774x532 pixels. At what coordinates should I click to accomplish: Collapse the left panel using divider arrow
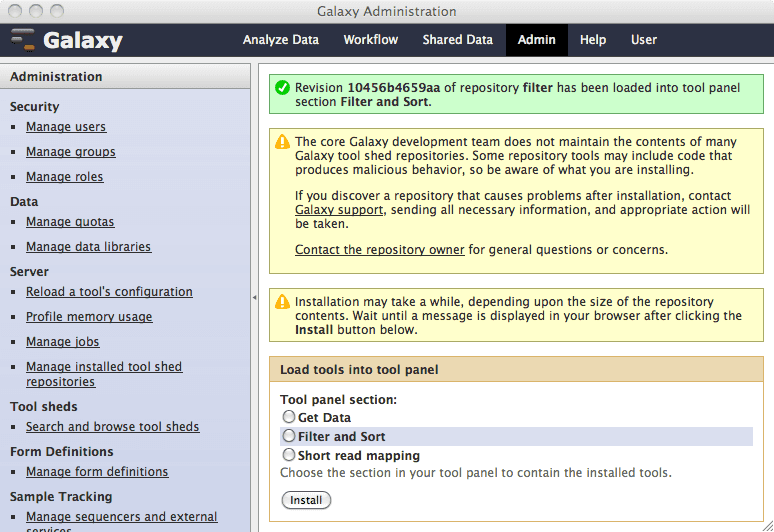(254, 298)
